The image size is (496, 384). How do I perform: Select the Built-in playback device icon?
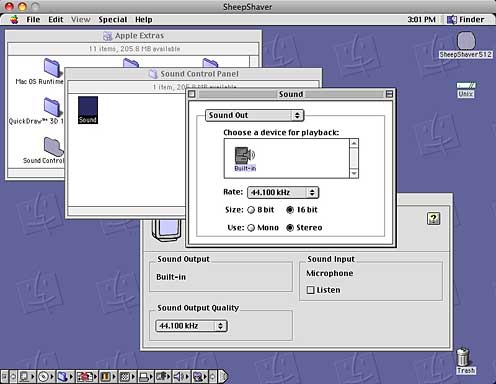point(245,159)
